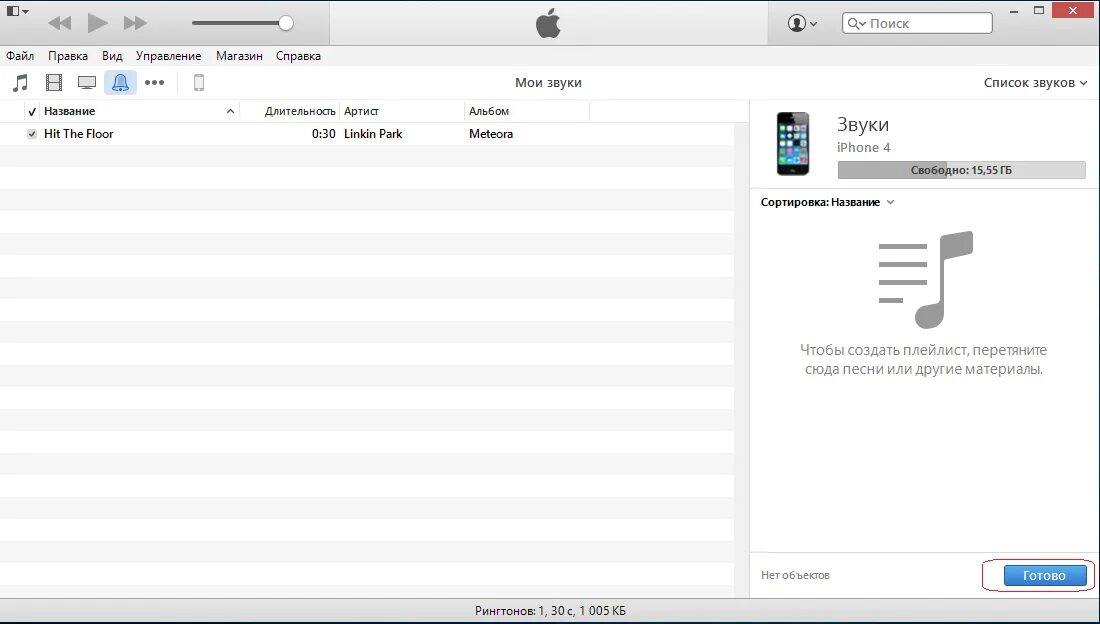Click the Apple logo in the display area
Screen dimensions: 1100x624
point(549,23)
